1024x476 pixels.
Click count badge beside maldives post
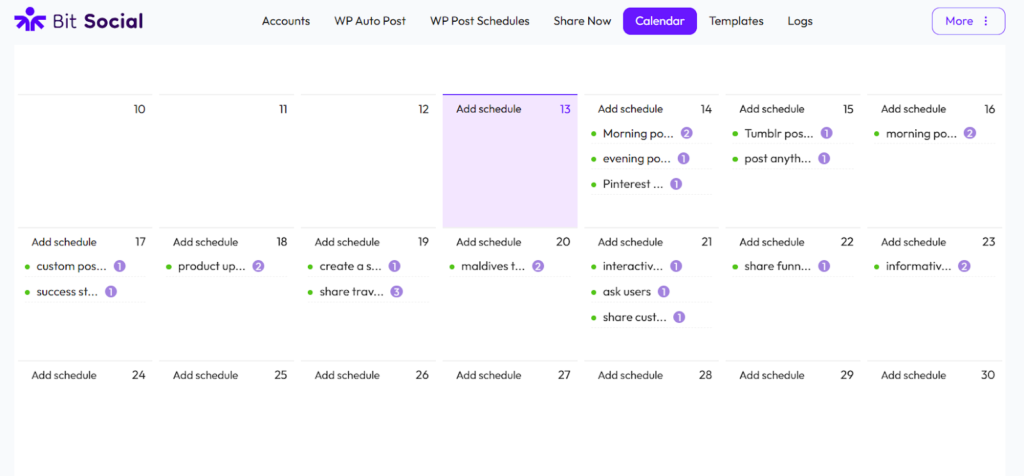(538, 266)
